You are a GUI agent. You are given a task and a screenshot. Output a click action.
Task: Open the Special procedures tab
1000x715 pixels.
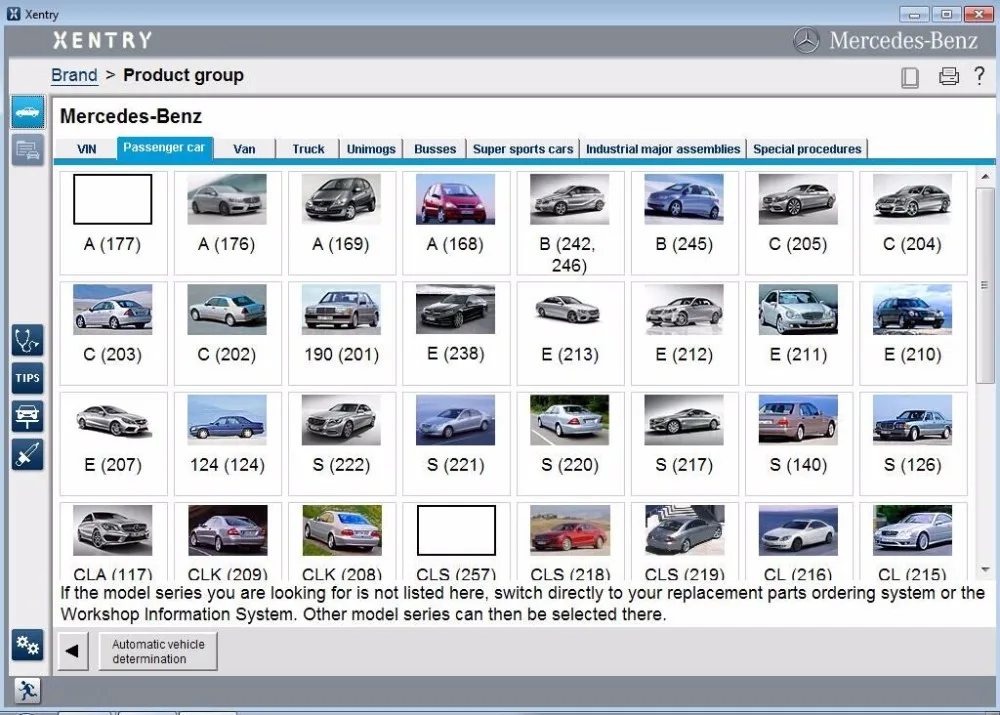point(807,149)
